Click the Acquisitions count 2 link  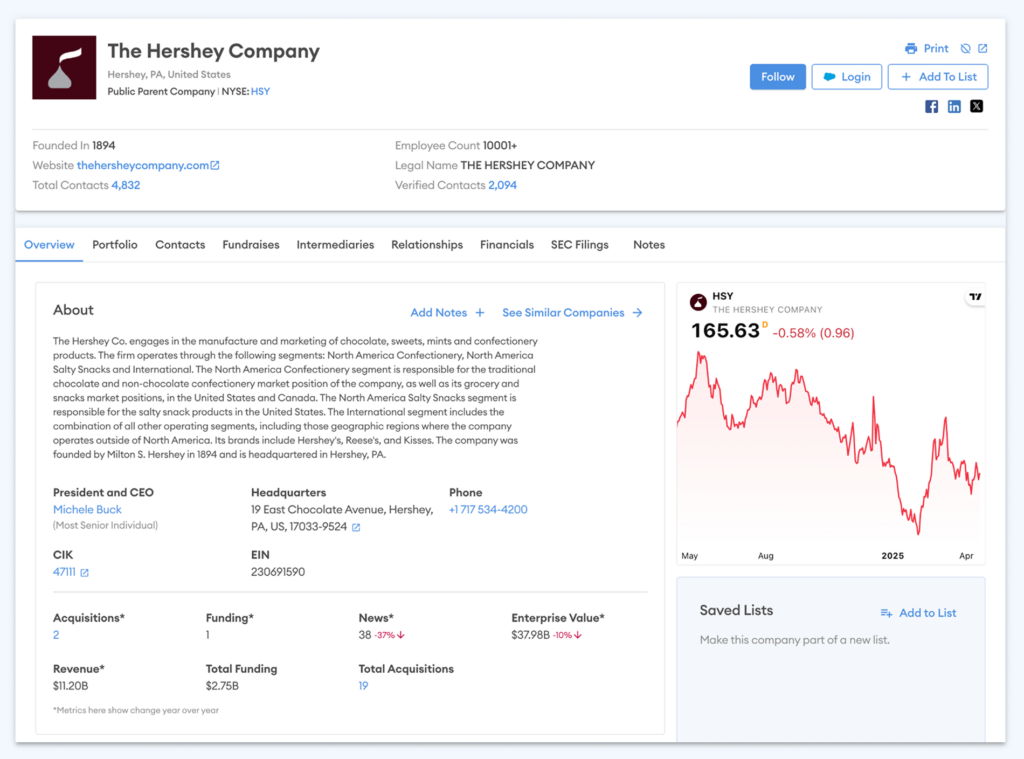[56, 635]
